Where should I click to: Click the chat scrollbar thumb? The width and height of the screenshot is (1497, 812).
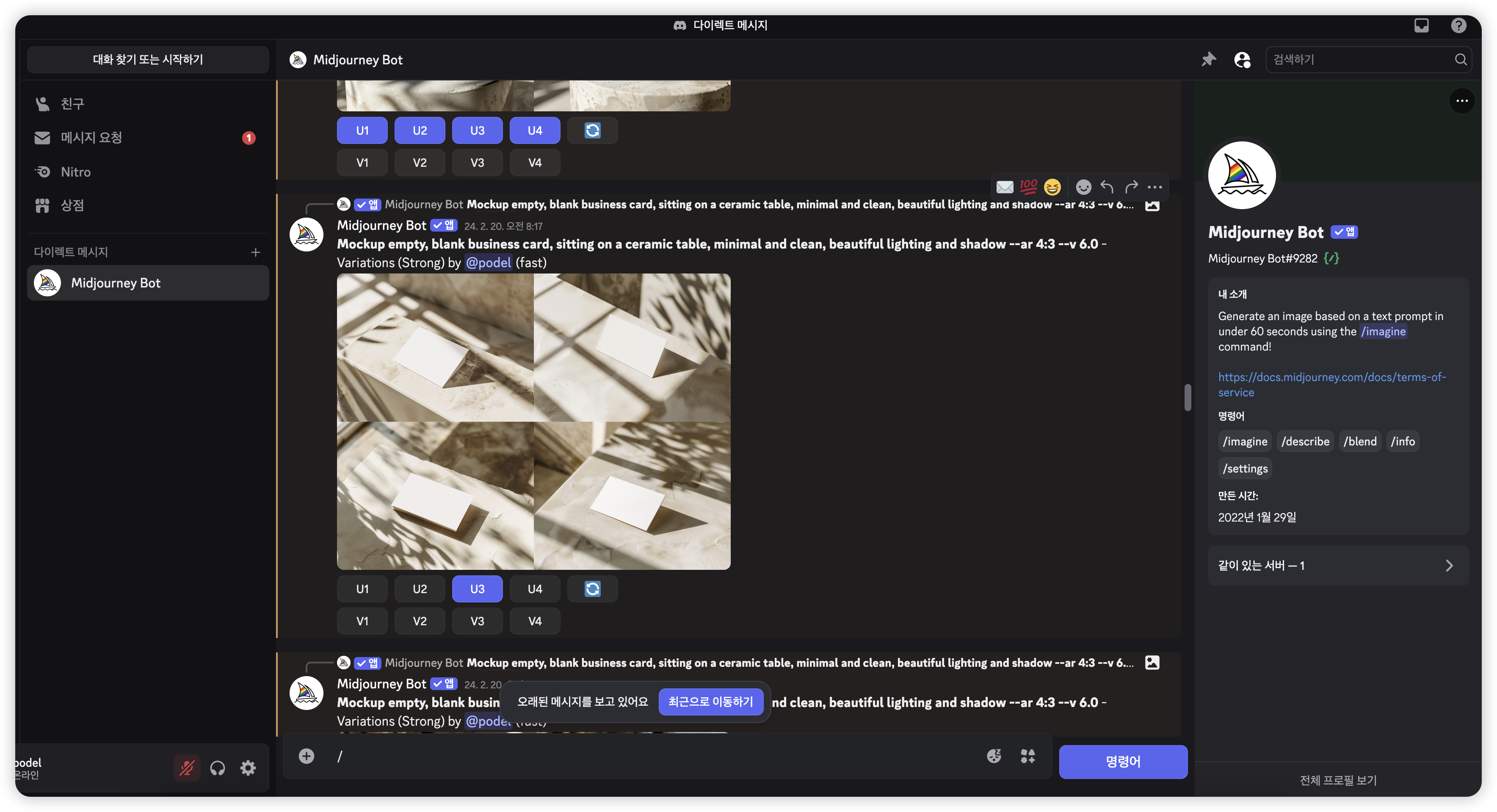pos(1187,397)
